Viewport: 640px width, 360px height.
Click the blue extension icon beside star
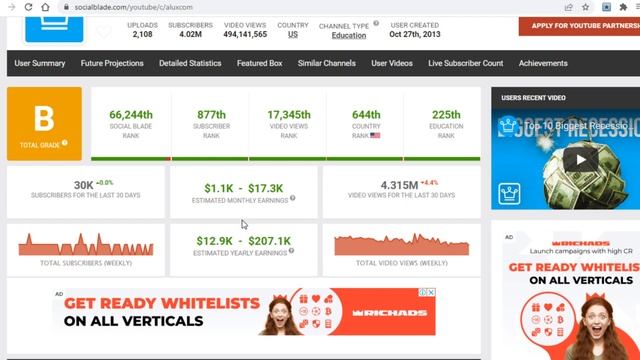[607, 7]
